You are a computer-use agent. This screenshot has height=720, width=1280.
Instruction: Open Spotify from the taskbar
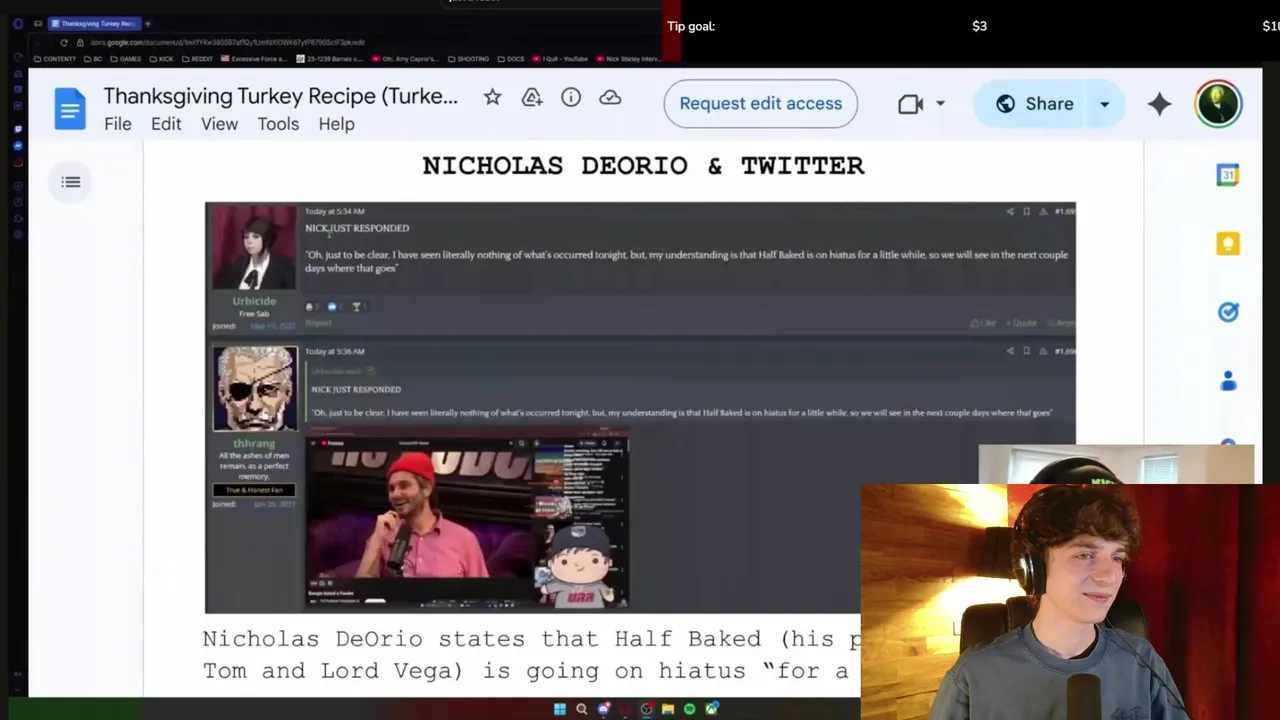(x=690, y=709)
